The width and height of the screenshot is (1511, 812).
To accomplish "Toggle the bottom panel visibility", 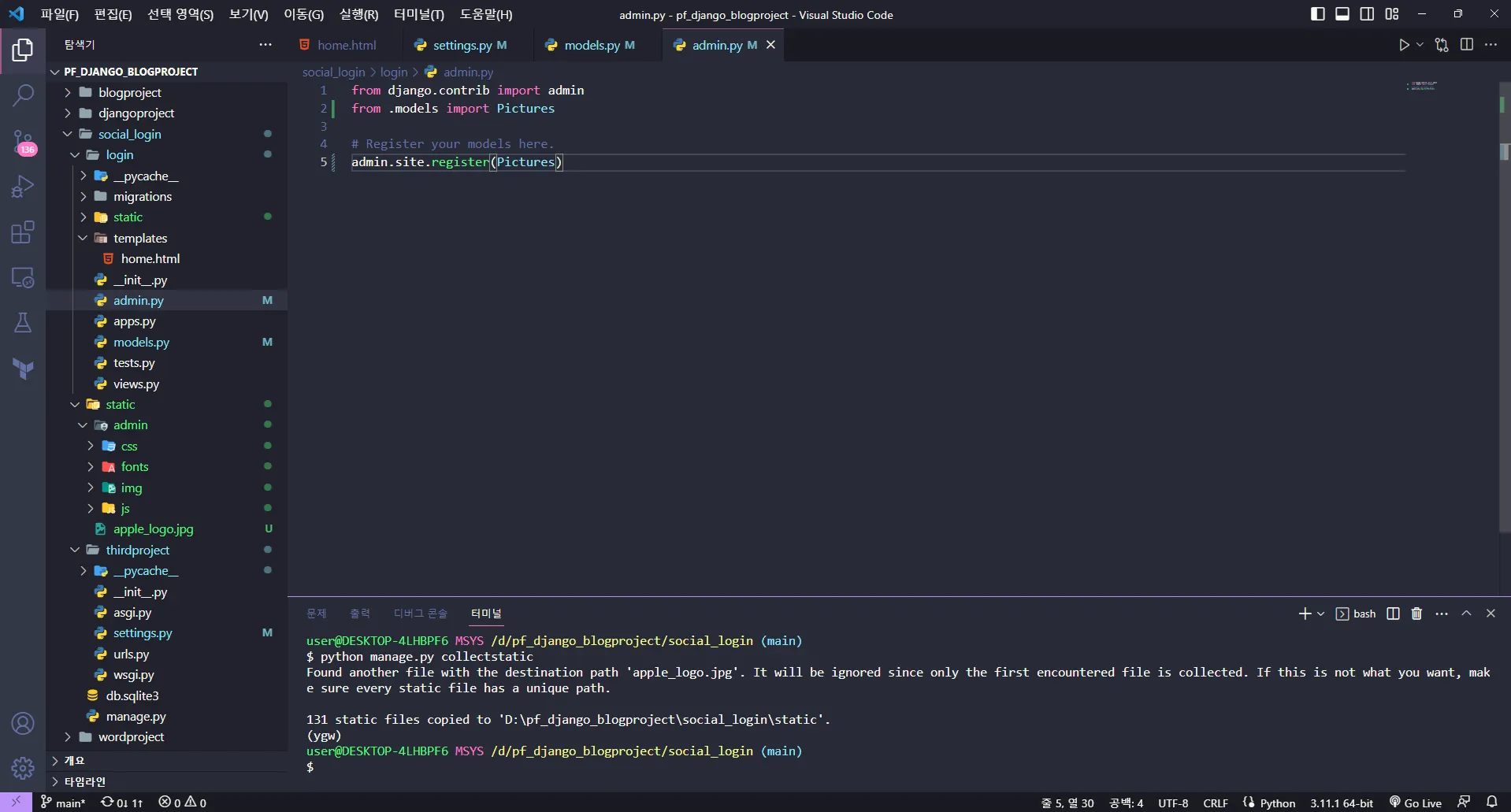I will tap(1342, 14).
